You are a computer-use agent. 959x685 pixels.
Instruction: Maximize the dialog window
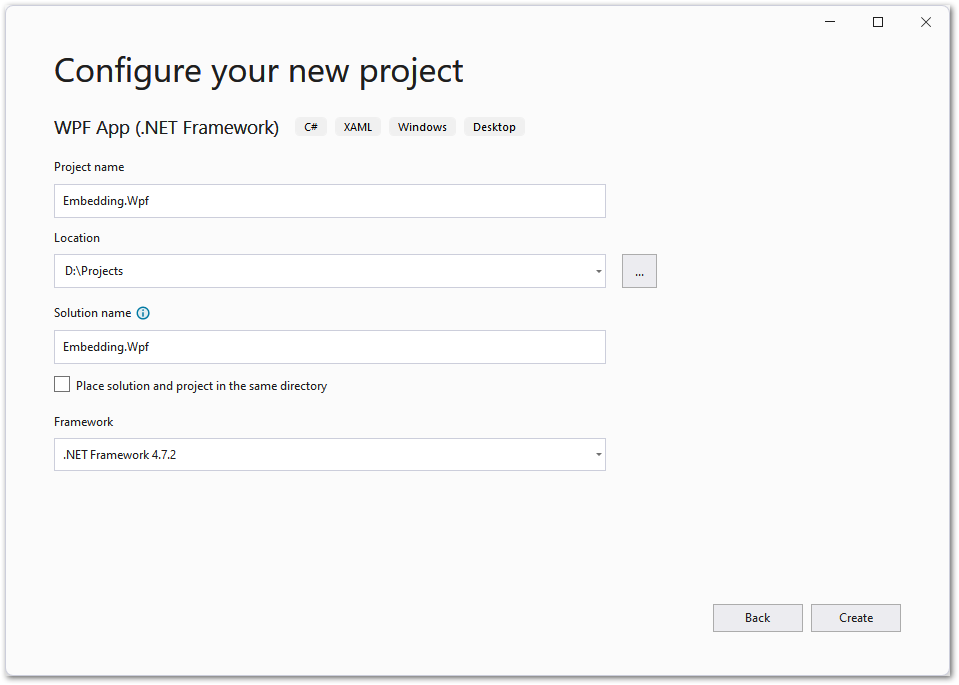[x=877, y=21]
